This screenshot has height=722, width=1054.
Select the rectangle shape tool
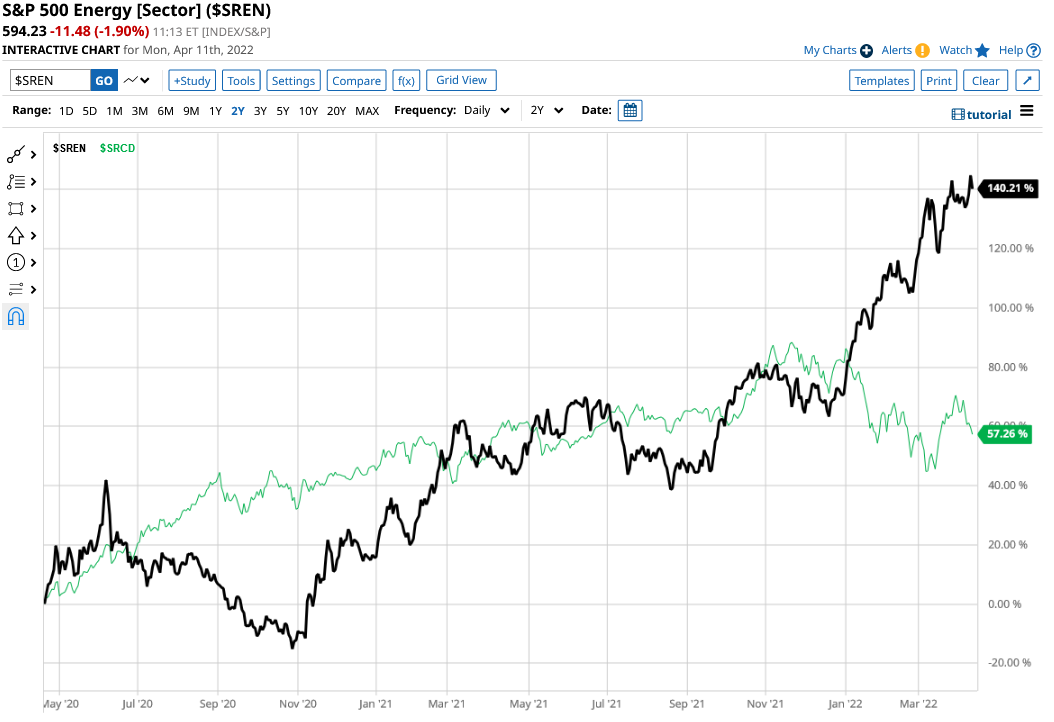point(15,209)
